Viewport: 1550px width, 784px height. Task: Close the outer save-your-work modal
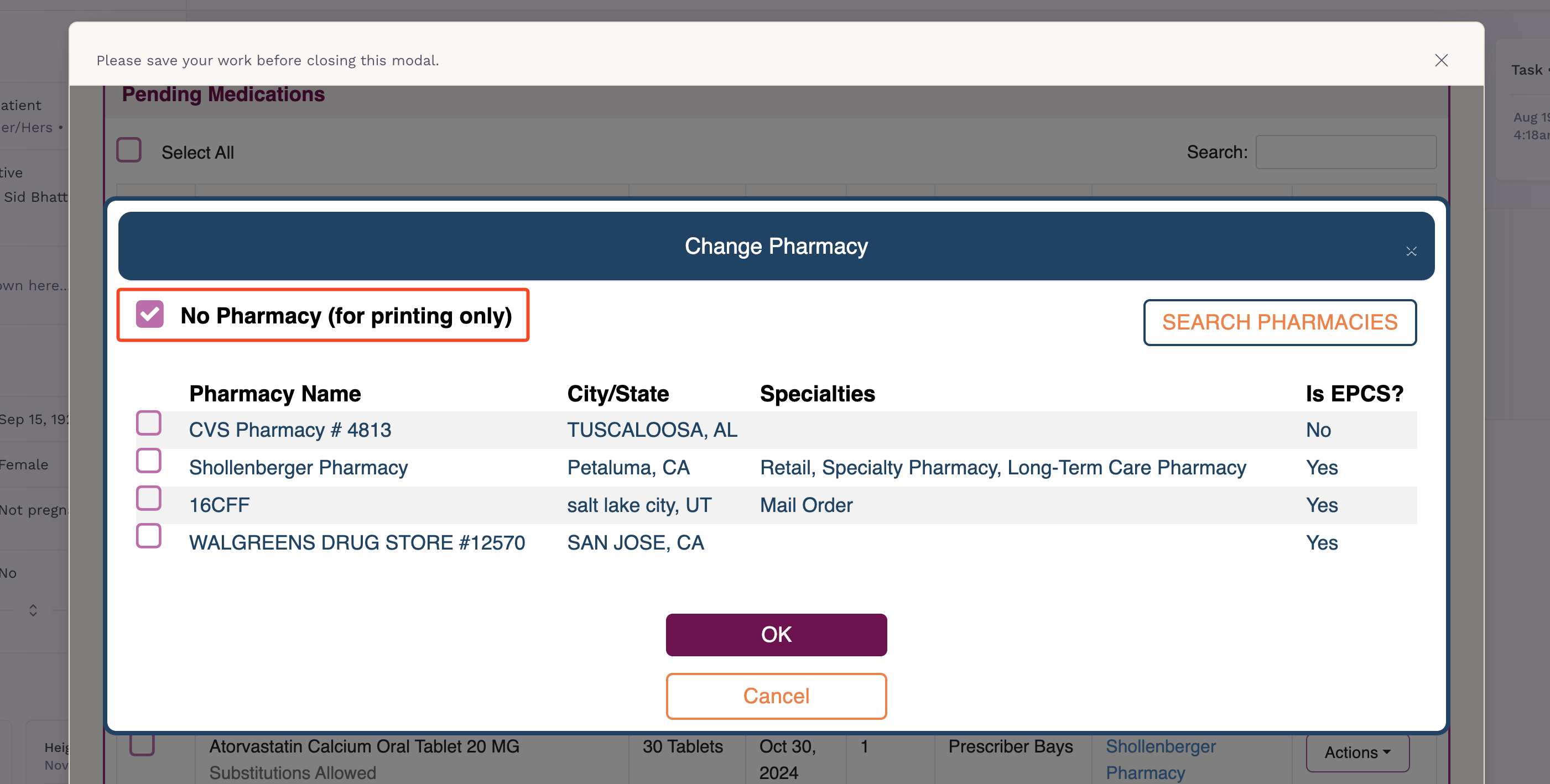[1441, 60]
